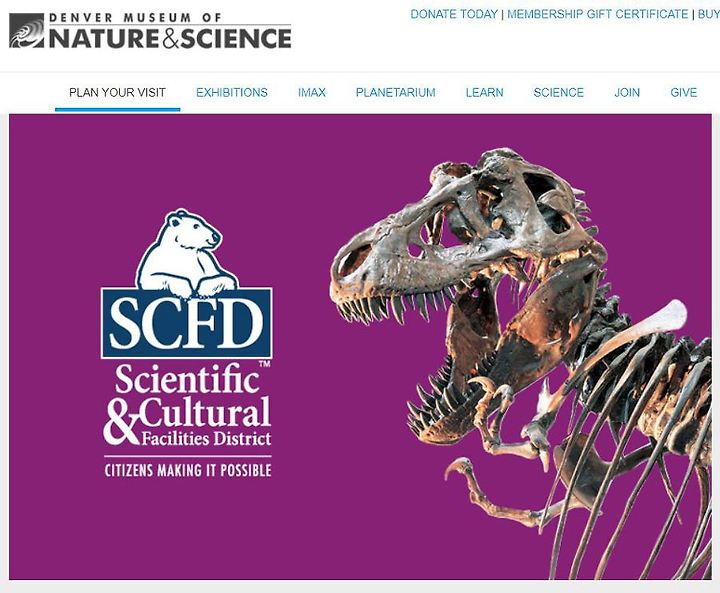
Task: Open the Plan Your Visit tab
Action: (x=118, y=92)
